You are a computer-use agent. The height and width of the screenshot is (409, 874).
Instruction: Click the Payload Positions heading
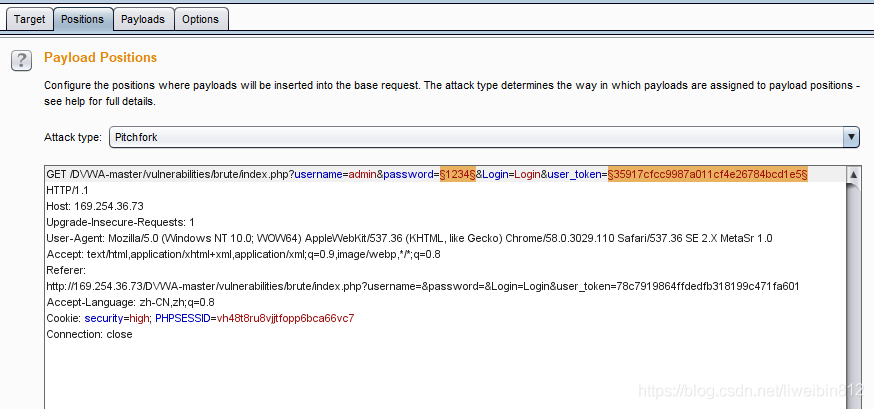pyautogui.click(x=100, y=57)
